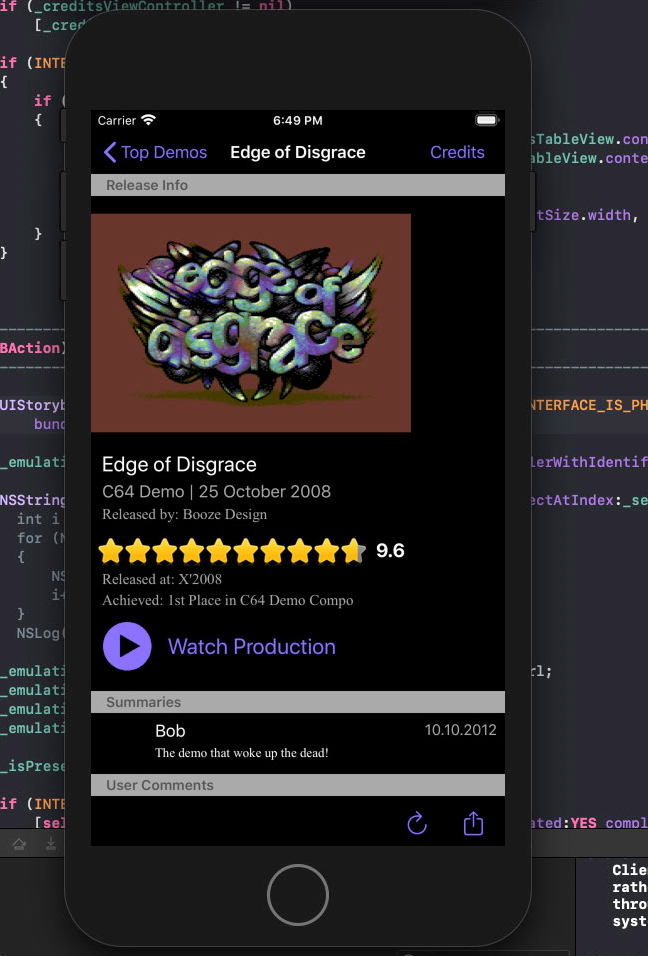Click the Carrier label in status bar
This screenshot has height=956, width=648.
click(x=116, y=120)
